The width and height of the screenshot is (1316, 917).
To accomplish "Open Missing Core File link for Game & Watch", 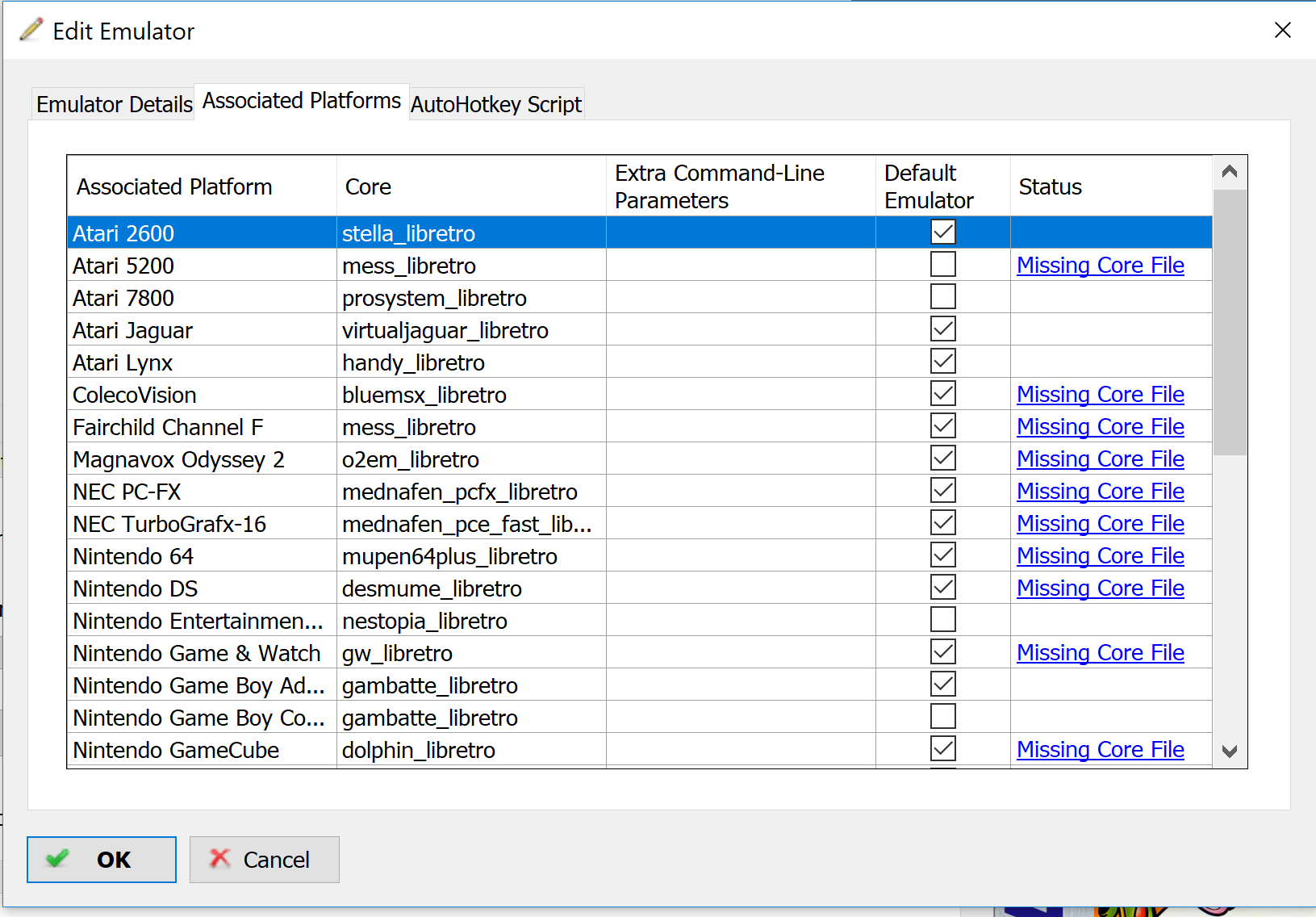I will tap(1101, 653).
